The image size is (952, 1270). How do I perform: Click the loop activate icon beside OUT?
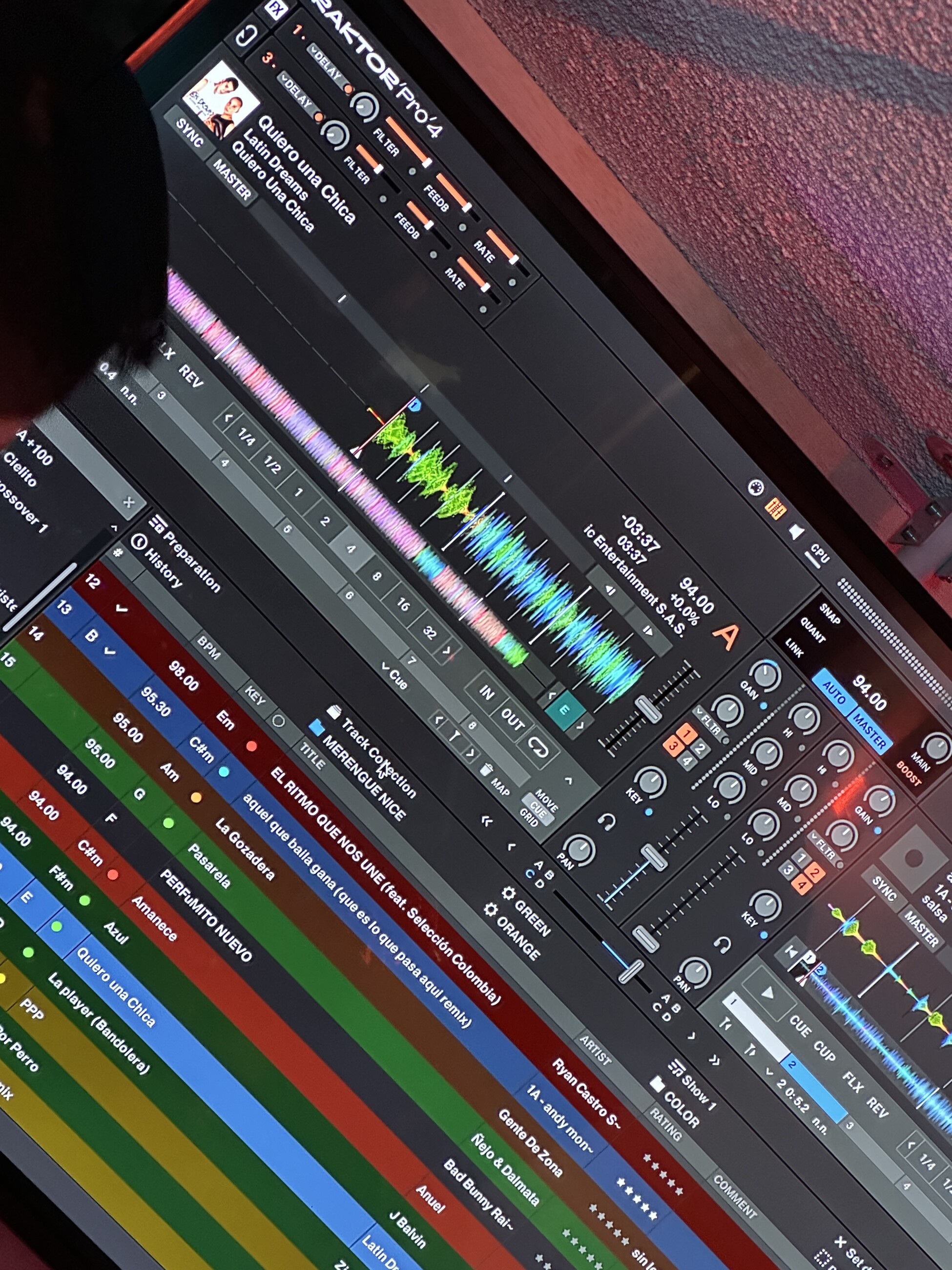coord(538,747)
